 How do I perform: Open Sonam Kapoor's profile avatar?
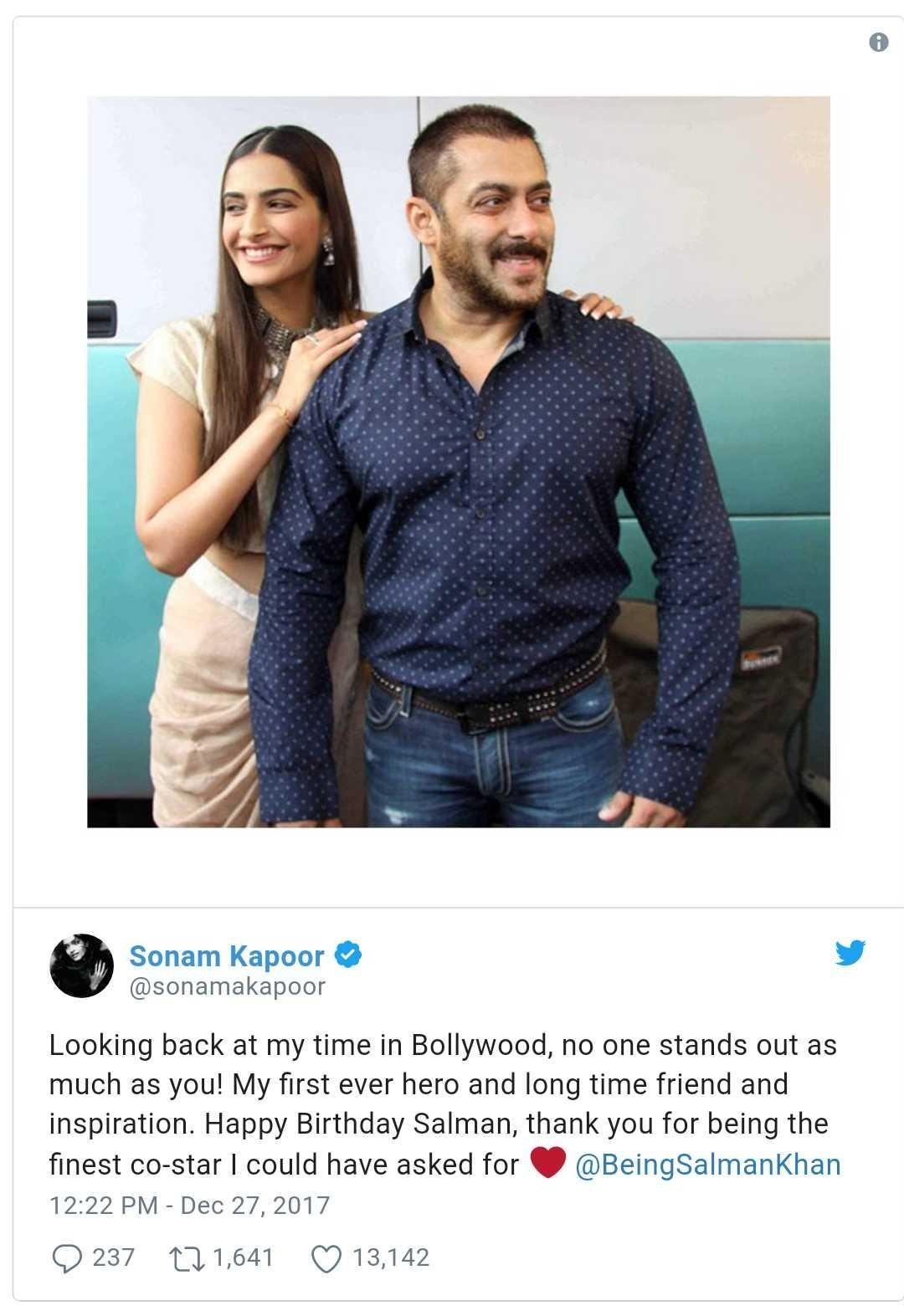point(81,965)
